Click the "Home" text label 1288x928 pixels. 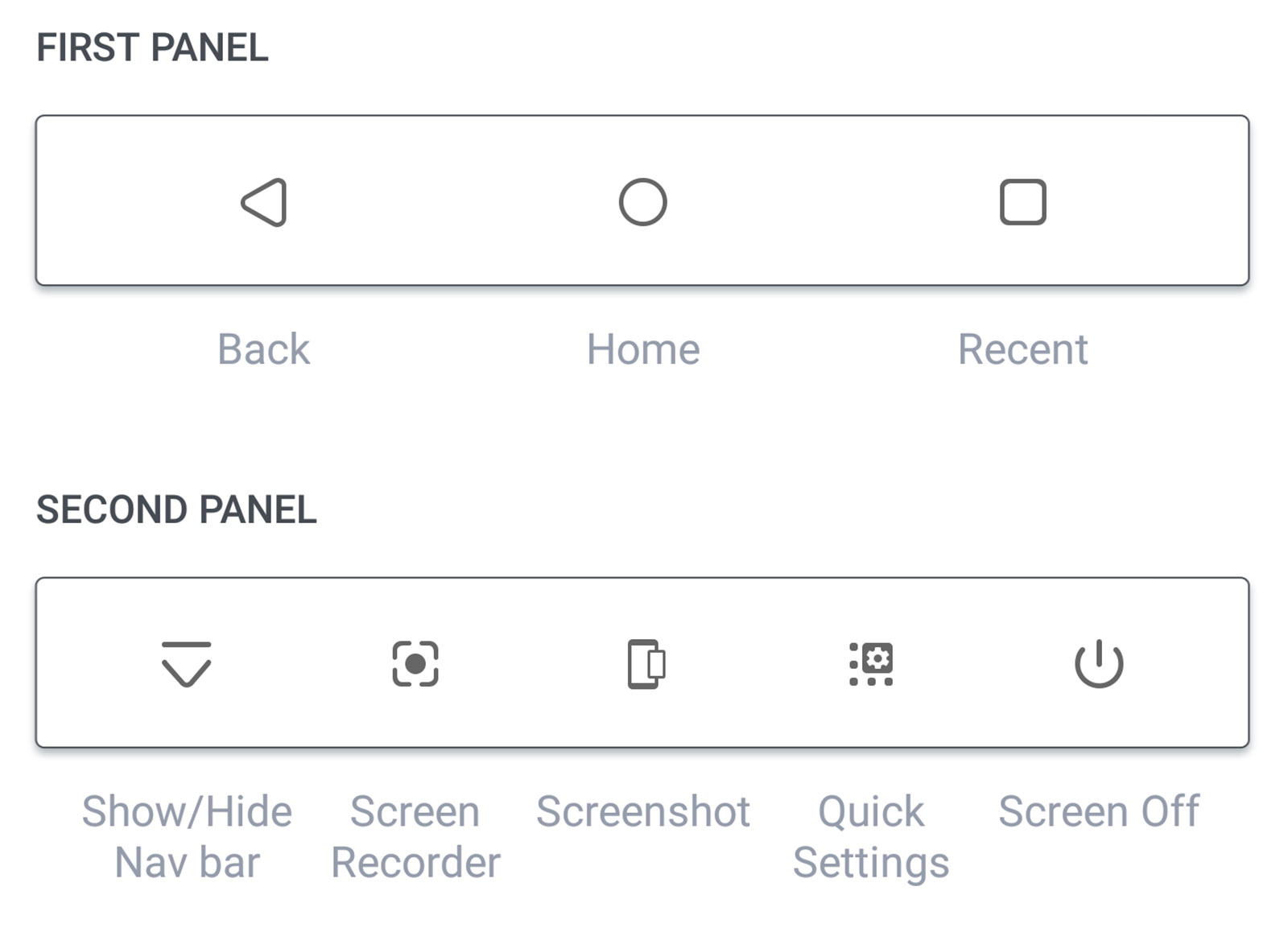642,349
